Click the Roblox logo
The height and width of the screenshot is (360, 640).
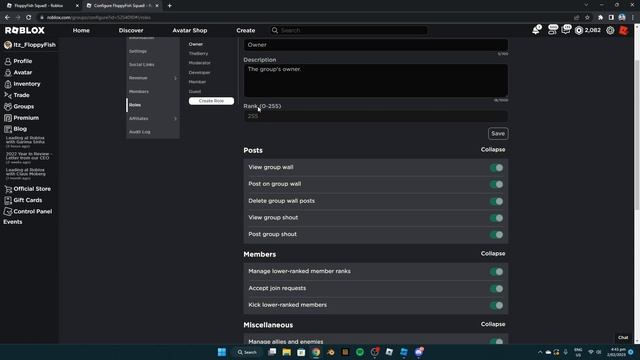[x=24, y=31]
